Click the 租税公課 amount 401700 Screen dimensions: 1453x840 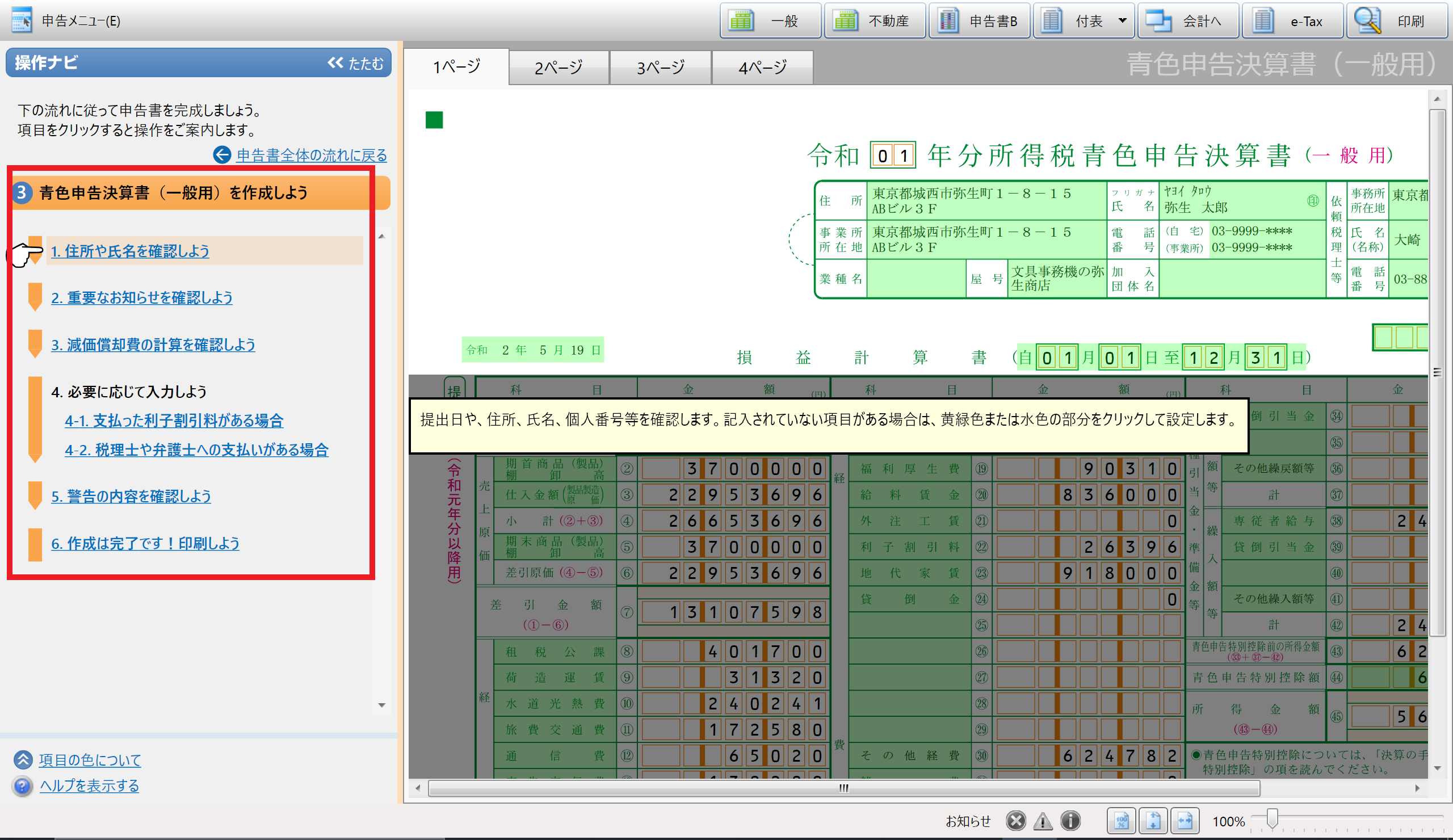tap(734, 652)
